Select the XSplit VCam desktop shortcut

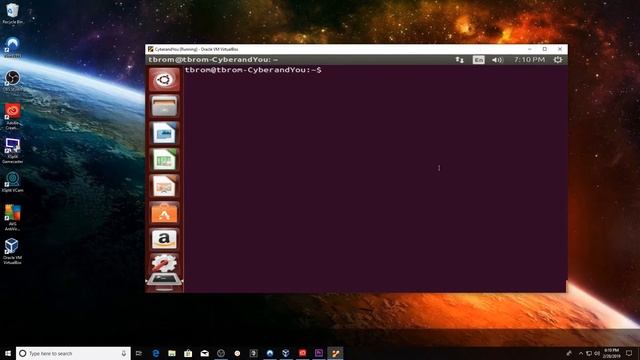13,182
